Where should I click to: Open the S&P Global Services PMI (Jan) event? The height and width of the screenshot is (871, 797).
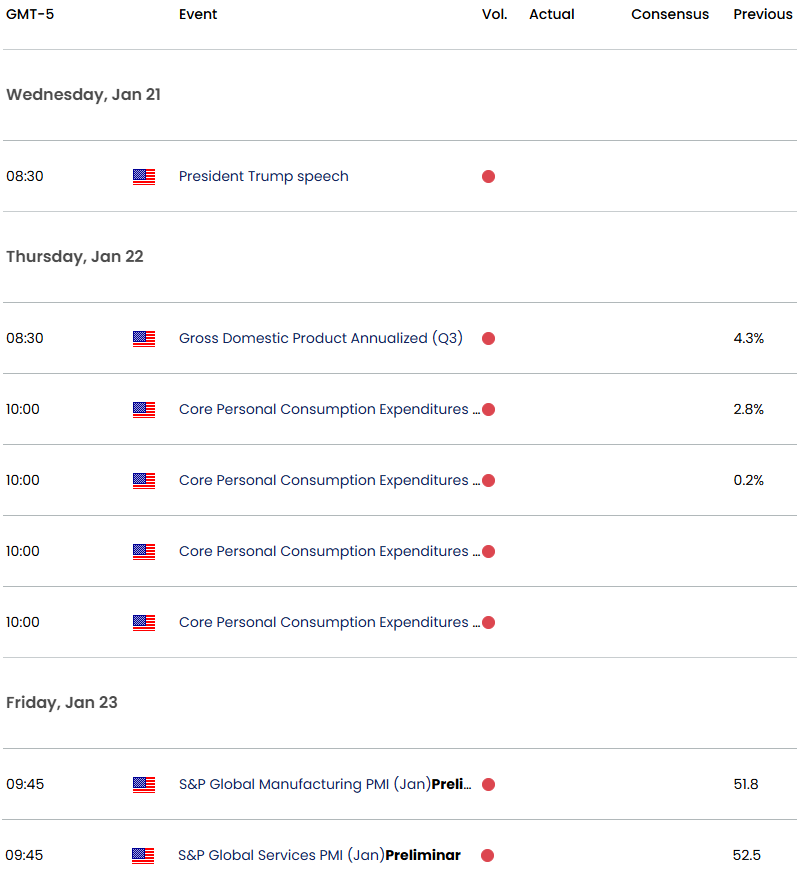[319, 856]
